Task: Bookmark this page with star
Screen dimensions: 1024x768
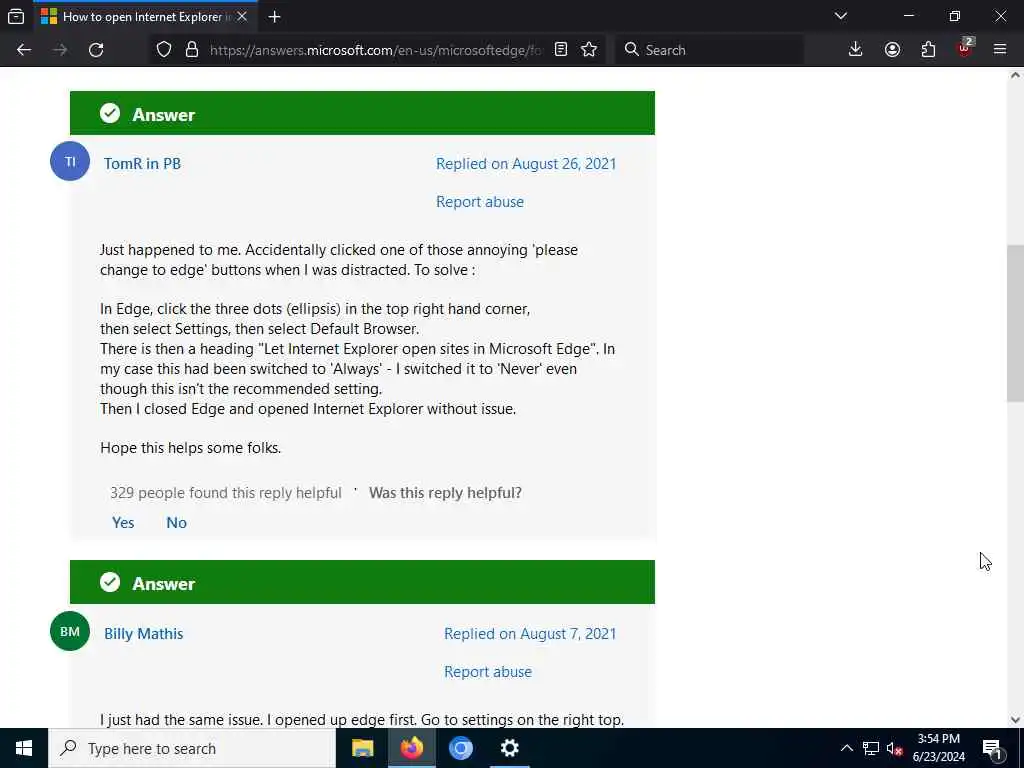Action: [589, 50]
